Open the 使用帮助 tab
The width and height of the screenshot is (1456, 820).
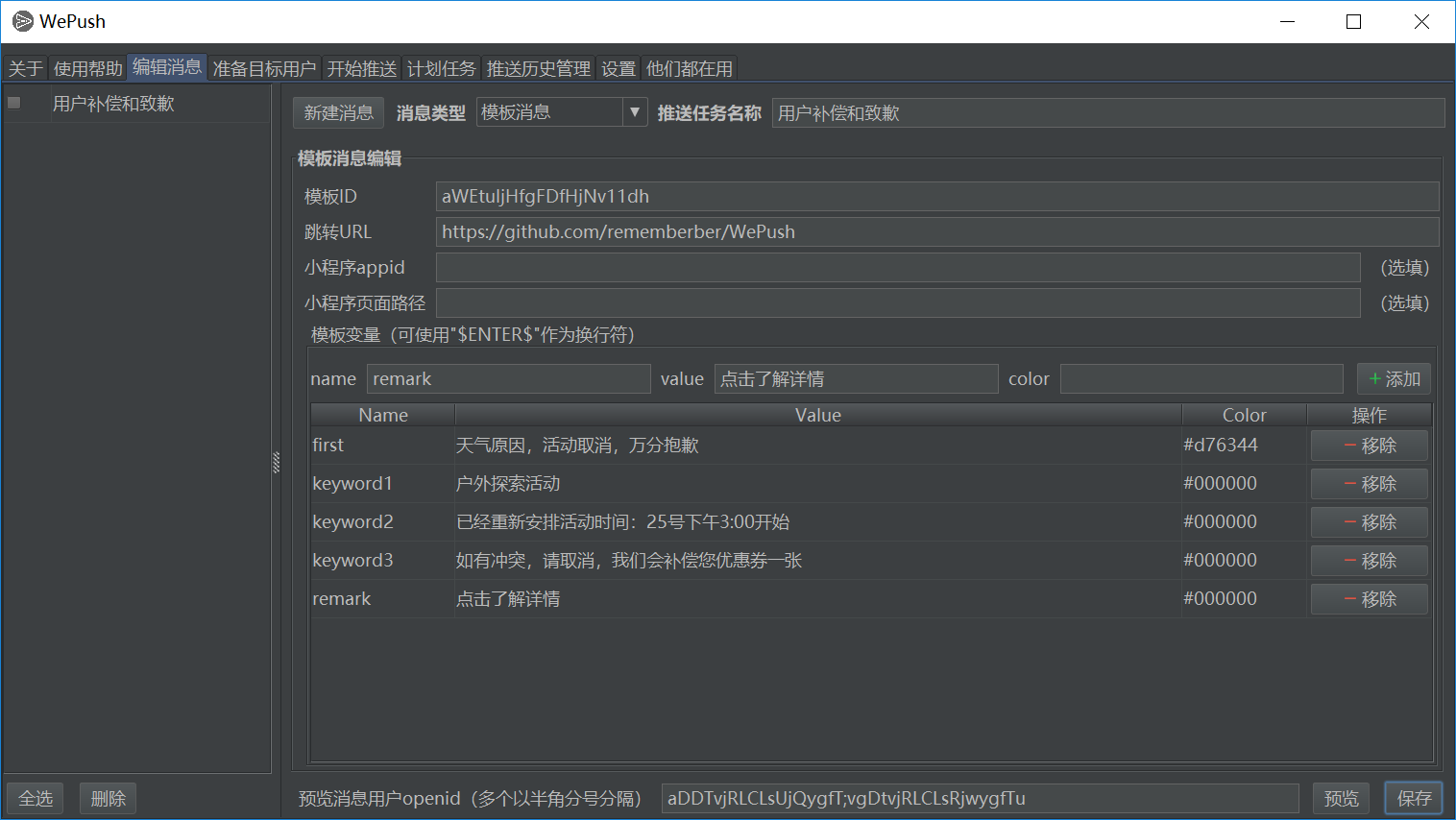click(87, 68)
